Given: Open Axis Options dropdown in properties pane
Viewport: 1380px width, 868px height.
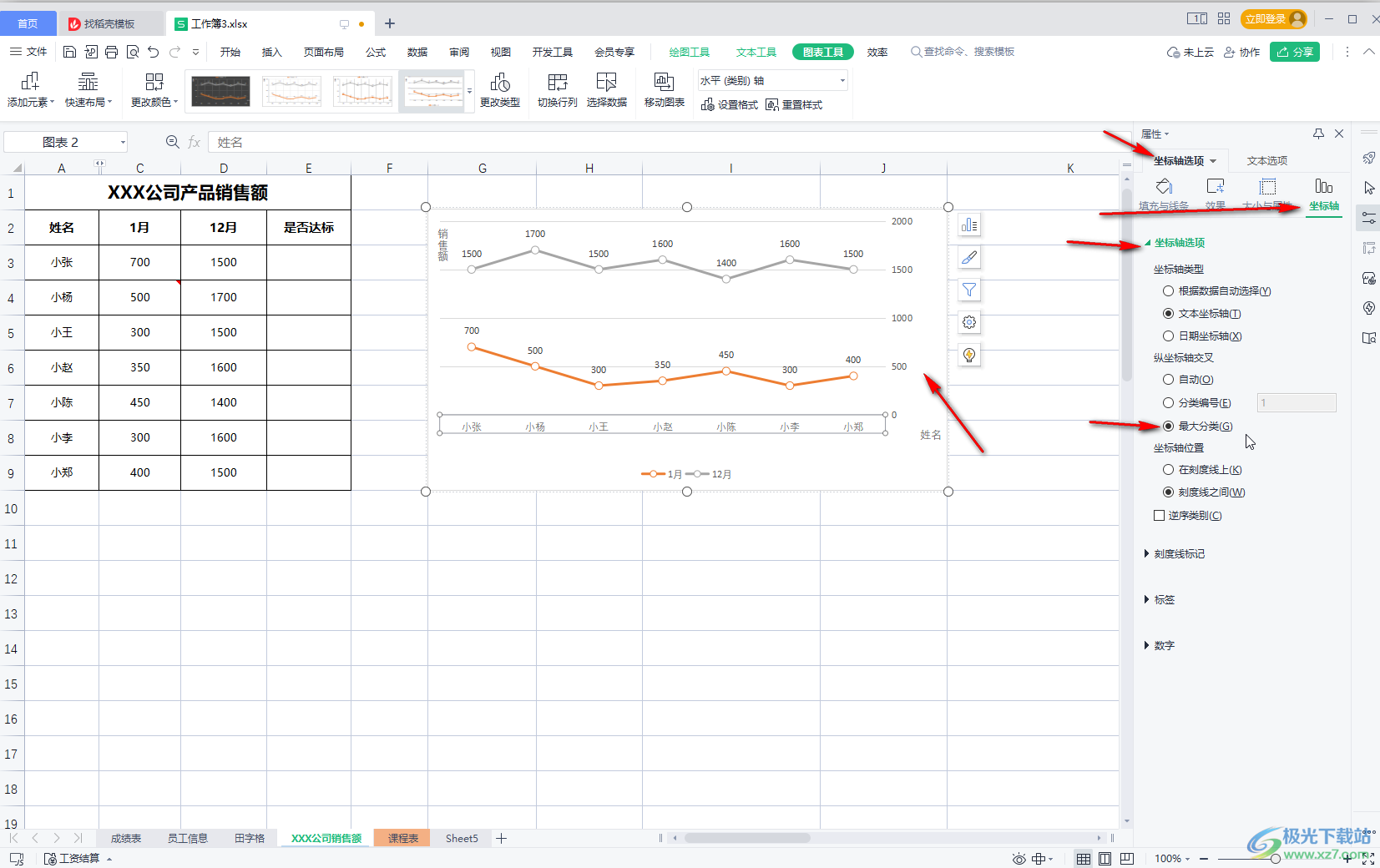Looking at the screenshot, I should [1213, 161].
